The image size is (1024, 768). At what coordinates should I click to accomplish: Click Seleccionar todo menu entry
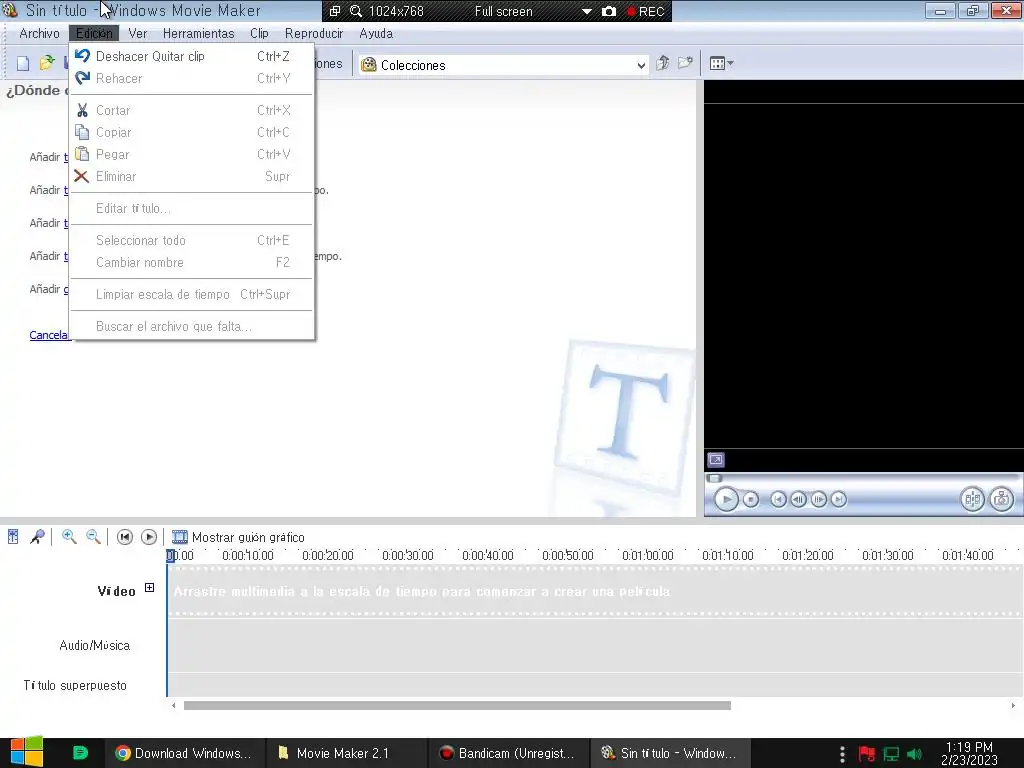click(191, 240)
